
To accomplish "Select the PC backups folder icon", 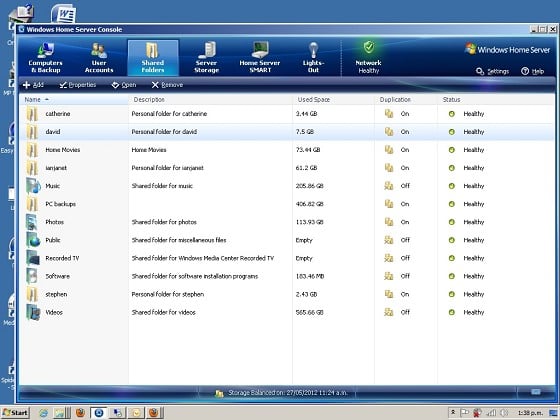I will pyautogui.click(x=32, y=204).
